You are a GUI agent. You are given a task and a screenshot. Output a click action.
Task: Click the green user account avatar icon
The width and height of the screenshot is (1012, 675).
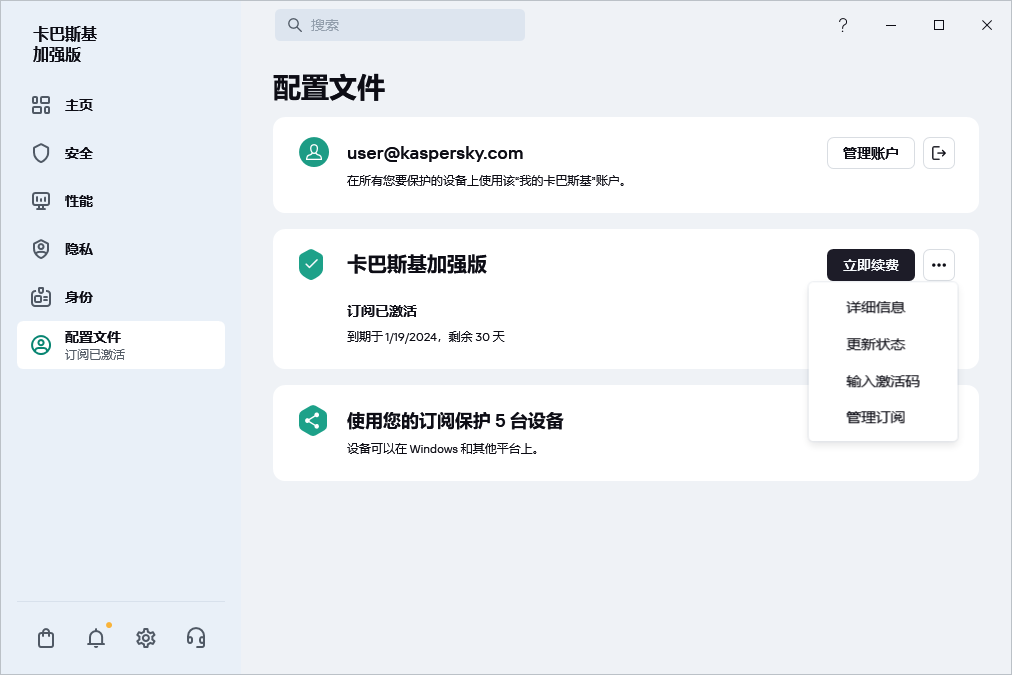314,152
